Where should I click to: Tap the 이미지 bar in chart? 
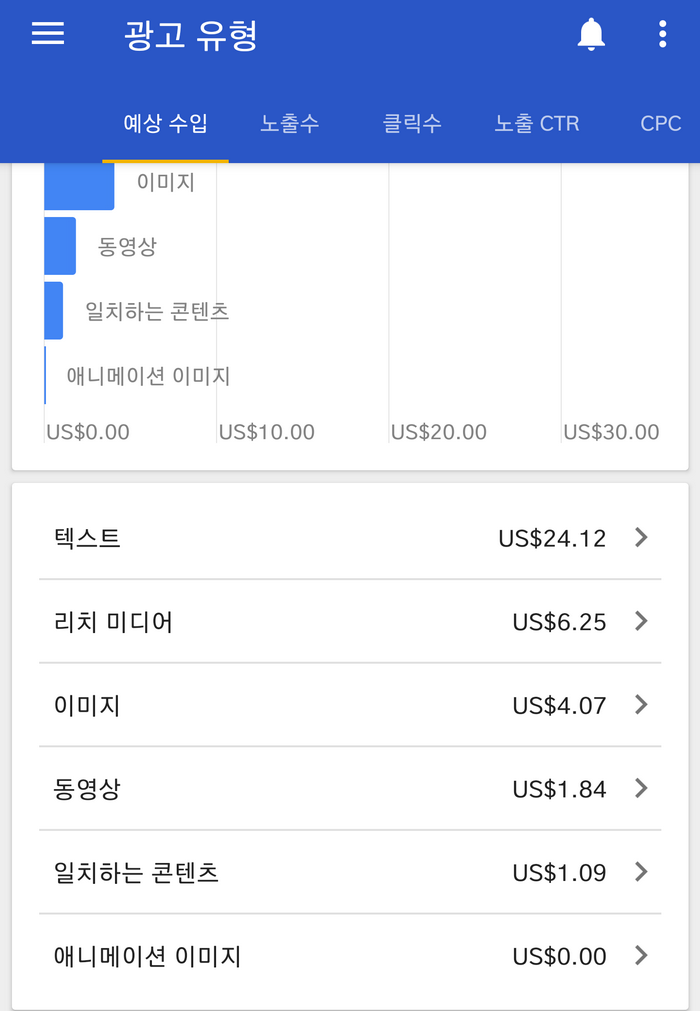pos(79,186)
